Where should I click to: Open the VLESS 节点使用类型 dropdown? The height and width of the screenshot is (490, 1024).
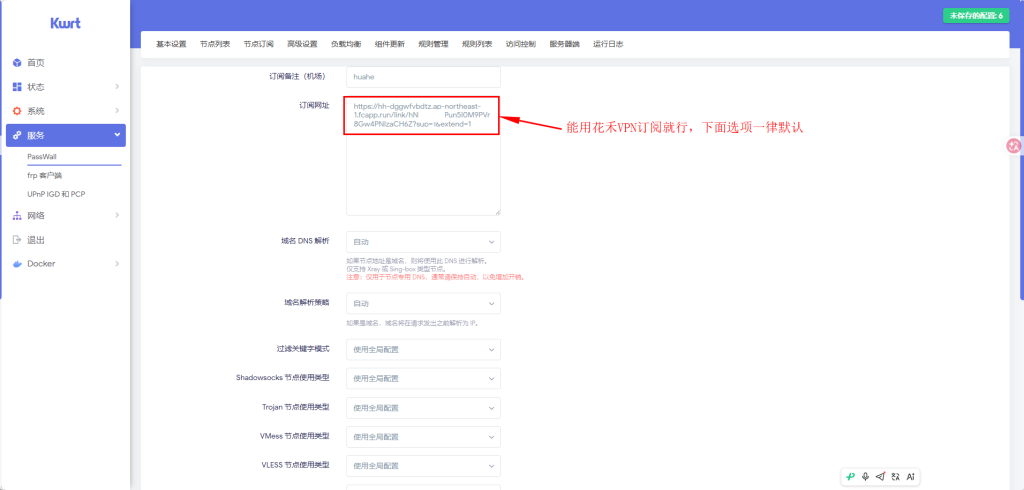423,466
